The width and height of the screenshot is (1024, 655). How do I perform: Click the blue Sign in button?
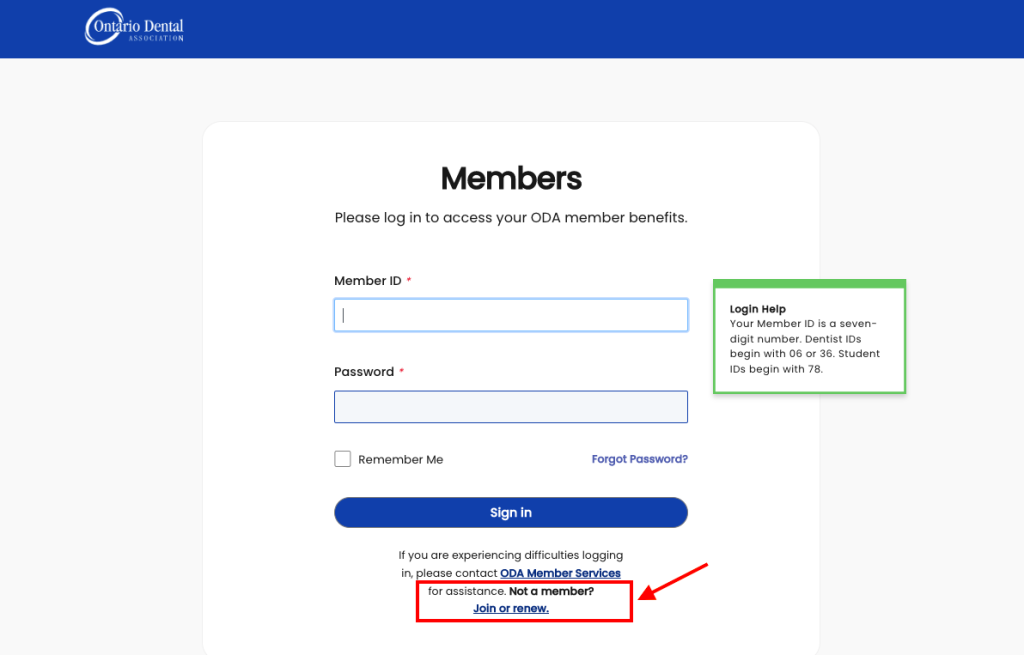tap(511, 513)
